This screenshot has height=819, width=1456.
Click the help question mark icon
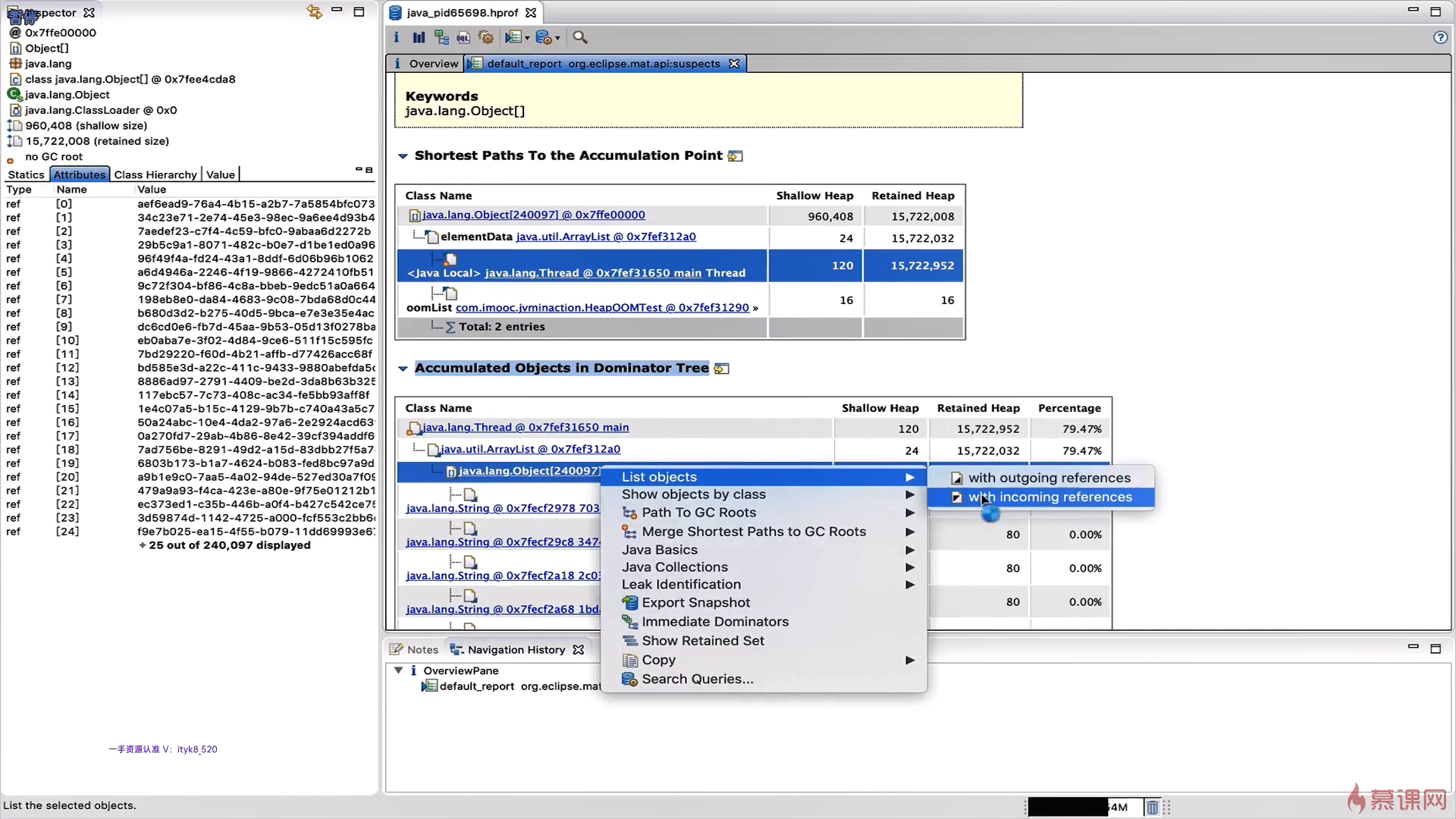(1440, 37)
